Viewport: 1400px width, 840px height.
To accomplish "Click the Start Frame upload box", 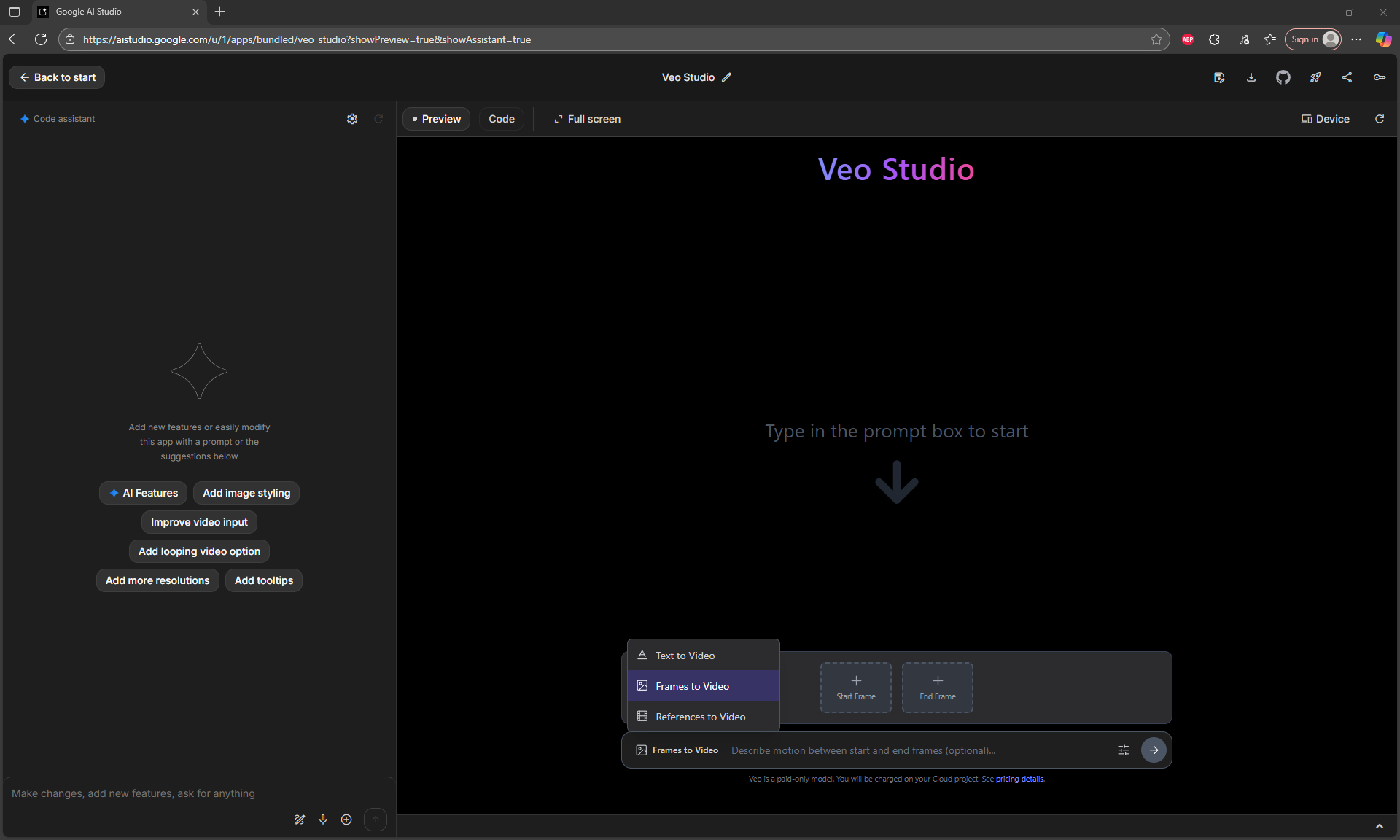I will pos(855,688).
